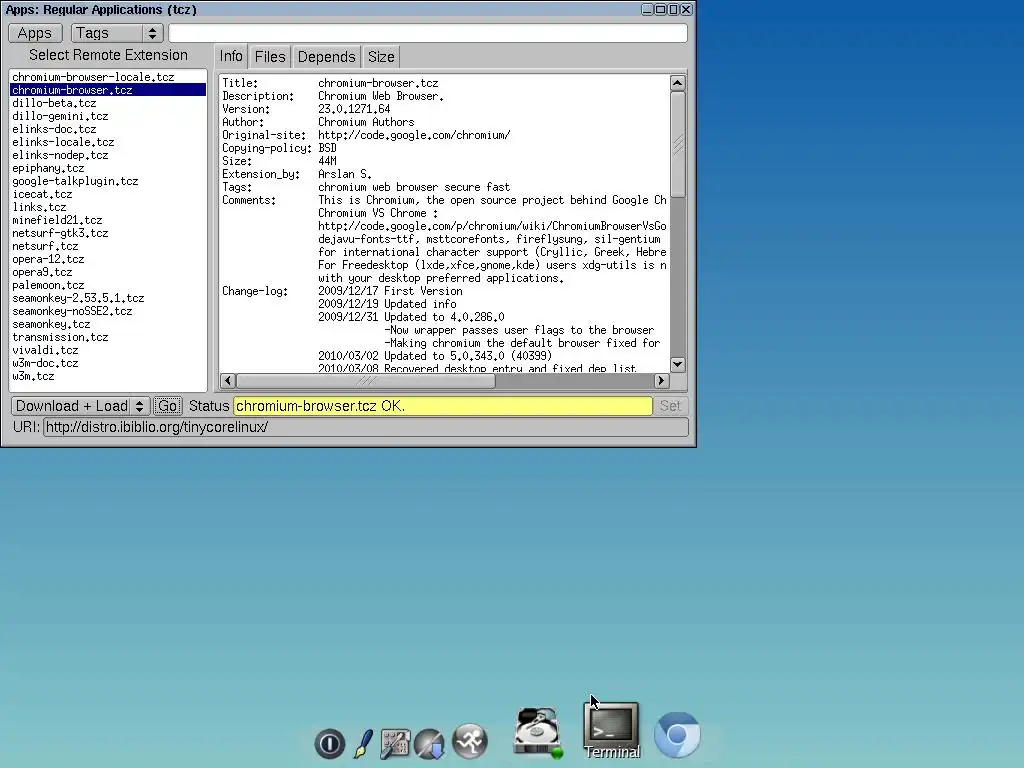Select elinks-doc.tcz extension
The image size is (1024, 768).
click(108, 129)
